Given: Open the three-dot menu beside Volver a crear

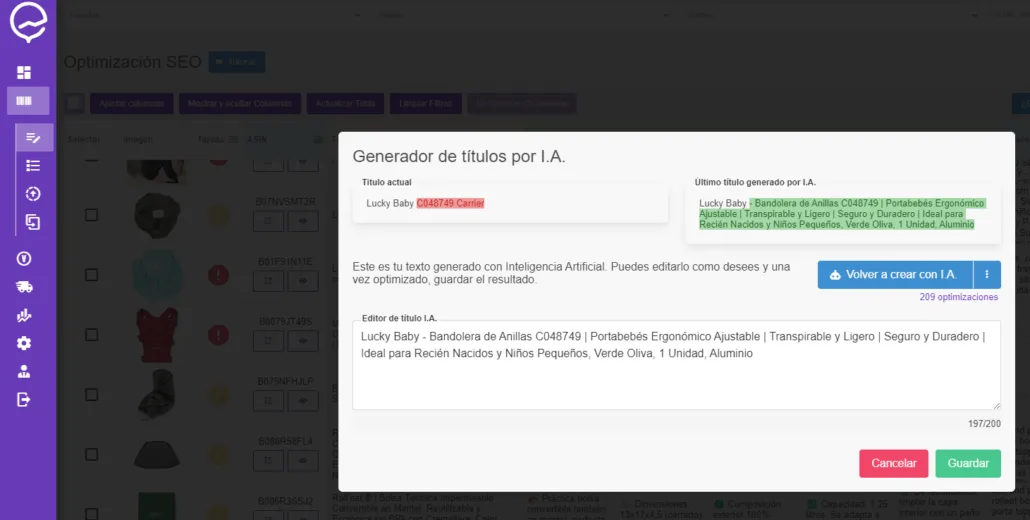Looking at the screenshot, I should tap(987, 274).
